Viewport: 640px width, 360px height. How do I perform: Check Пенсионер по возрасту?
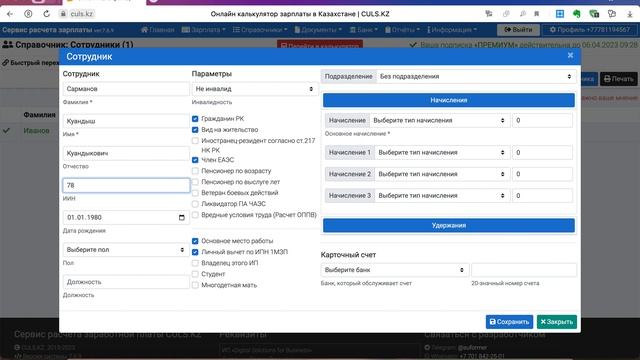(195, 171)
